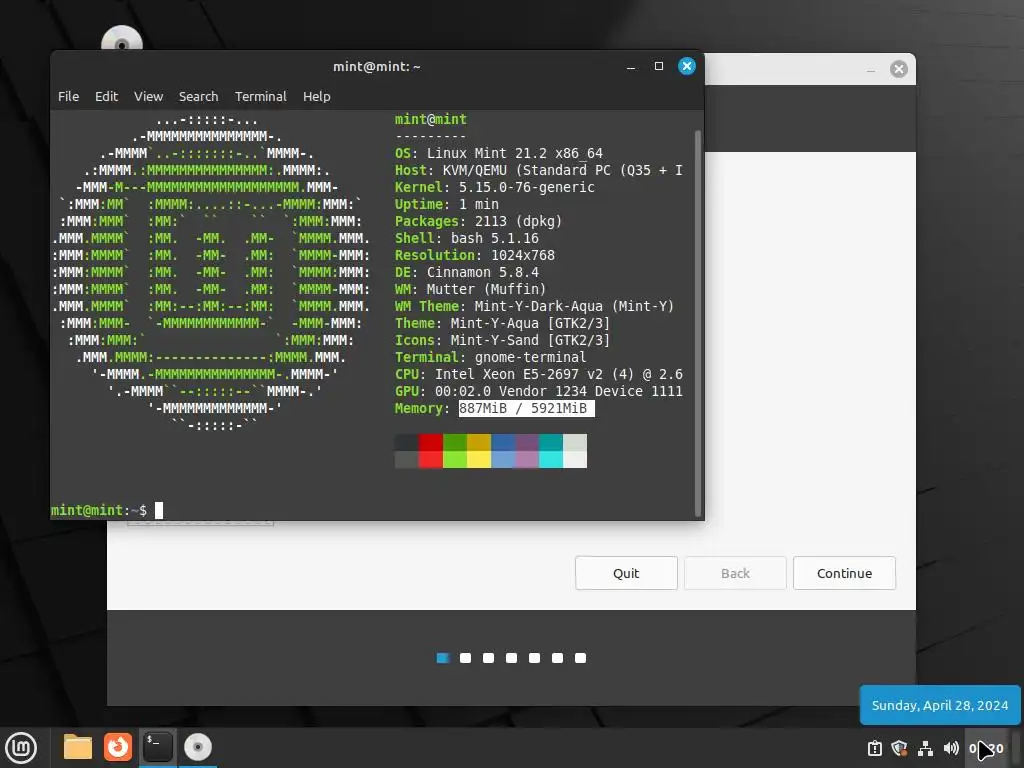Open the terminal Edit menu
The width and height of the screenshot is (1024, 768).
[x=106, y=97]
